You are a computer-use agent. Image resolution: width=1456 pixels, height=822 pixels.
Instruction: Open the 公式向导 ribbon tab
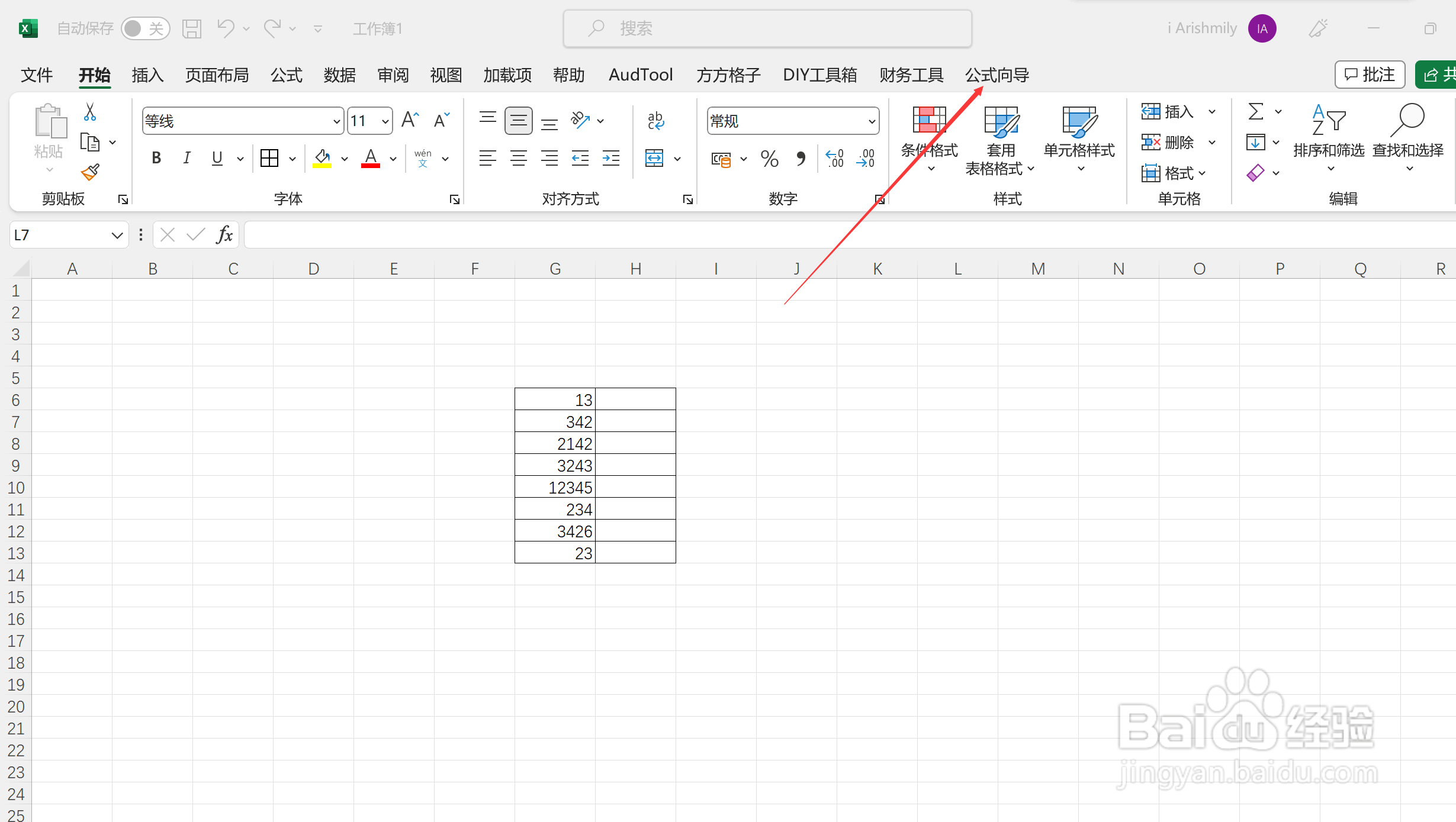click(997, 75)
